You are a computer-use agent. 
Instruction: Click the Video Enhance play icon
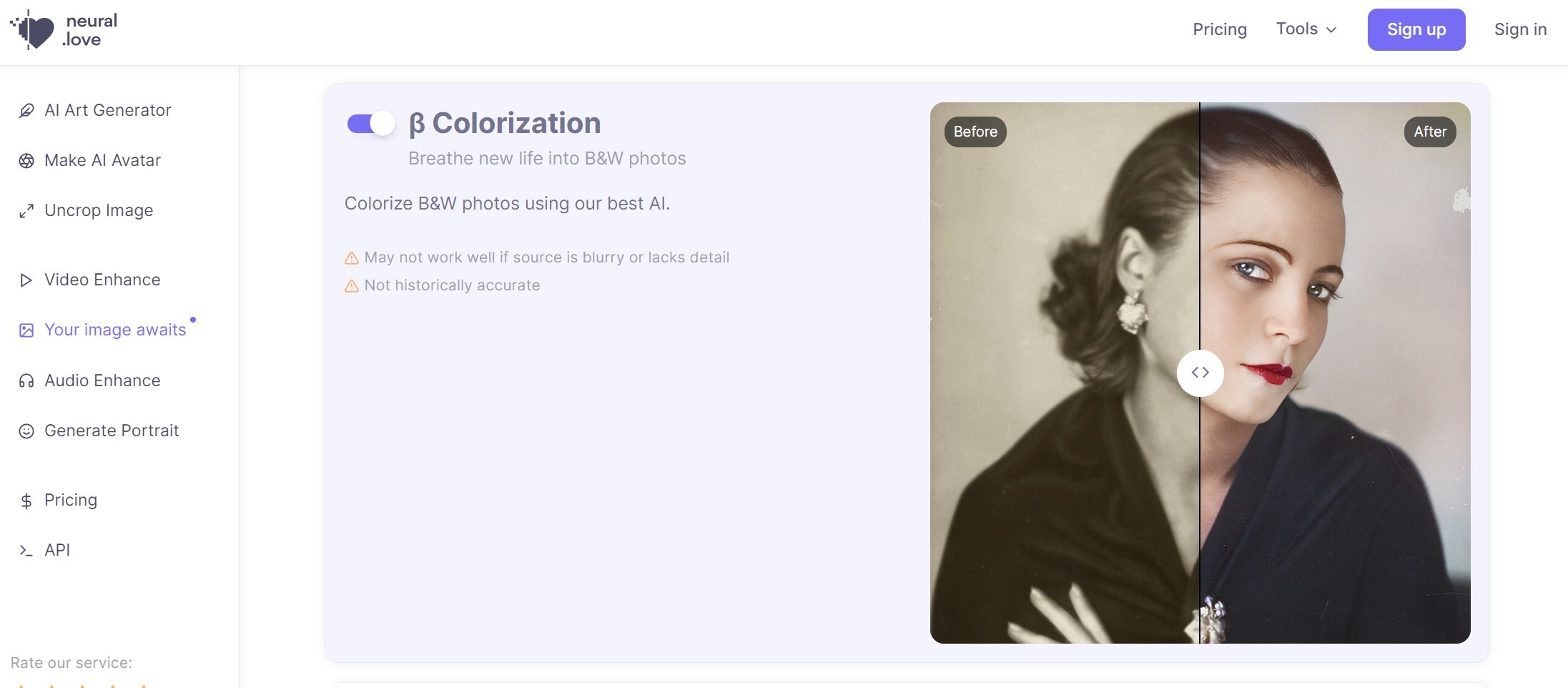pos(26,280)
